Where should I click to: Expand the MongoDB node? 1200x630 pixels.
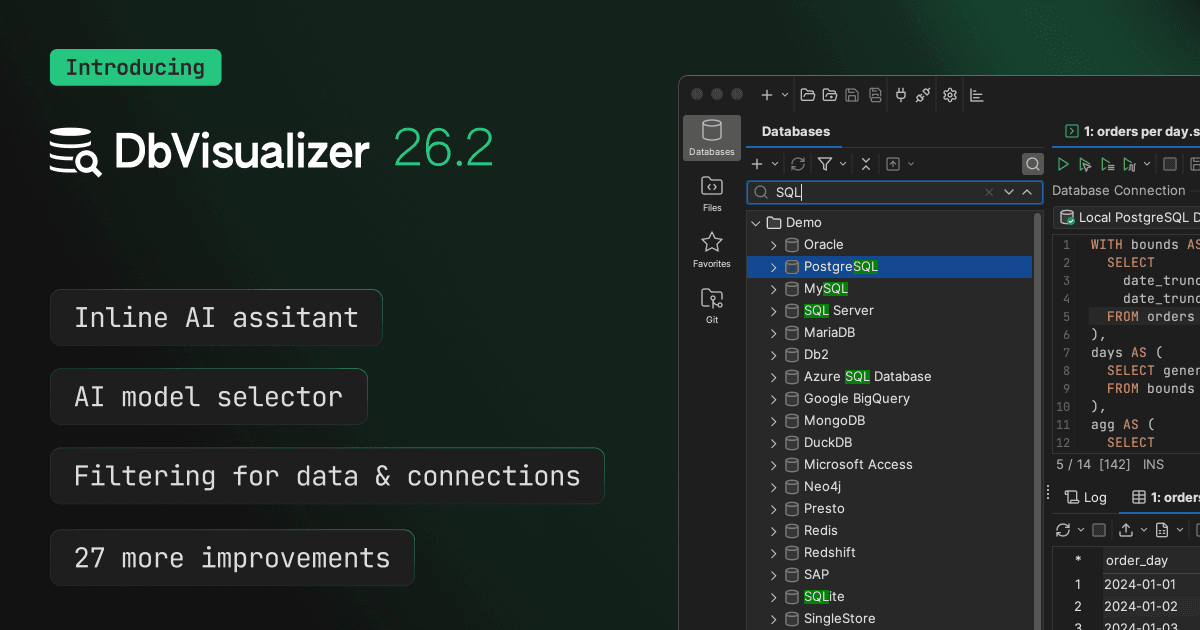click(773, 420)
